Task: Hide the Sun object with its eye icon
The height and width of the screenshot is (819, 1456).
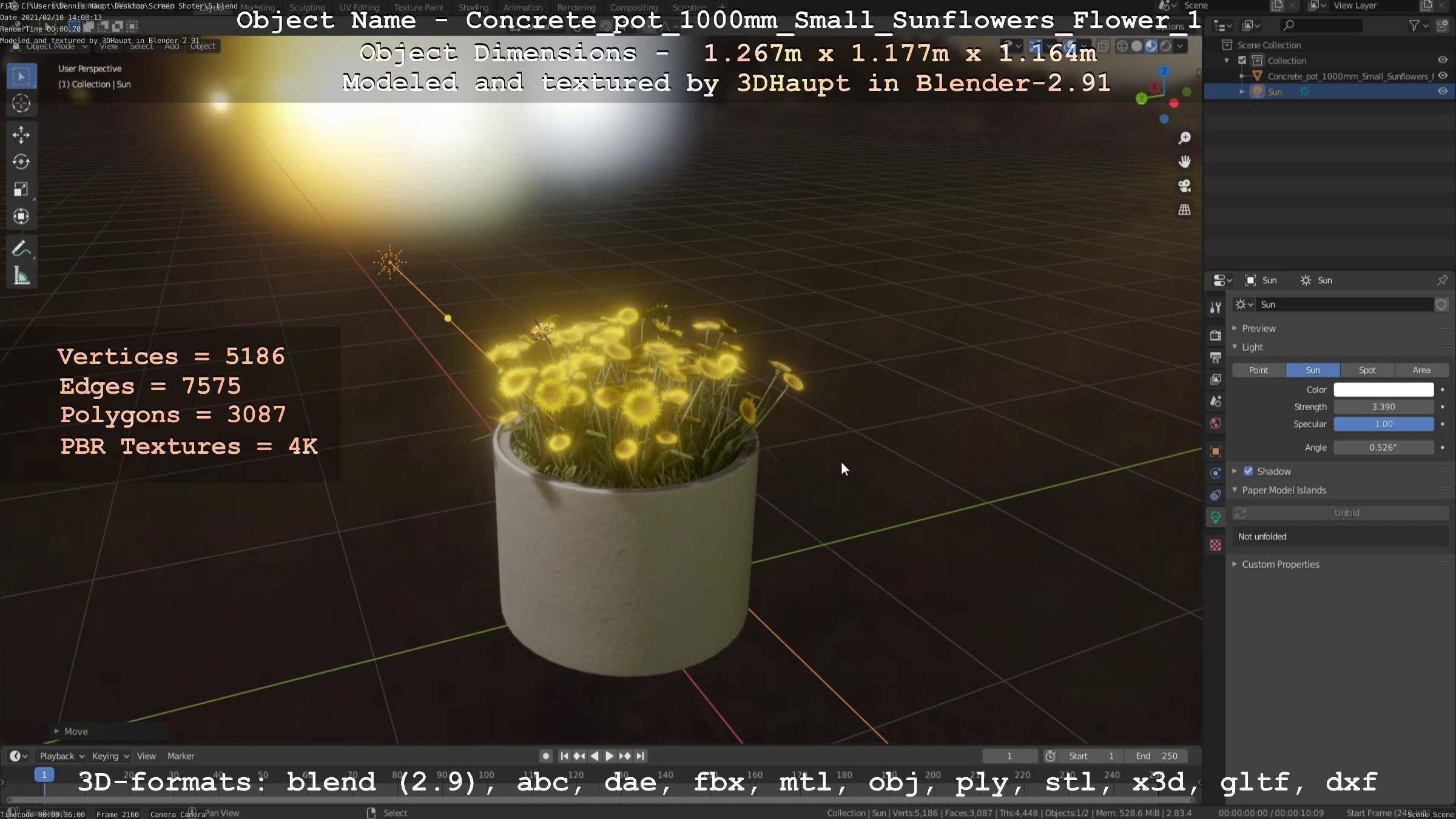Action: click(1443, 92)
